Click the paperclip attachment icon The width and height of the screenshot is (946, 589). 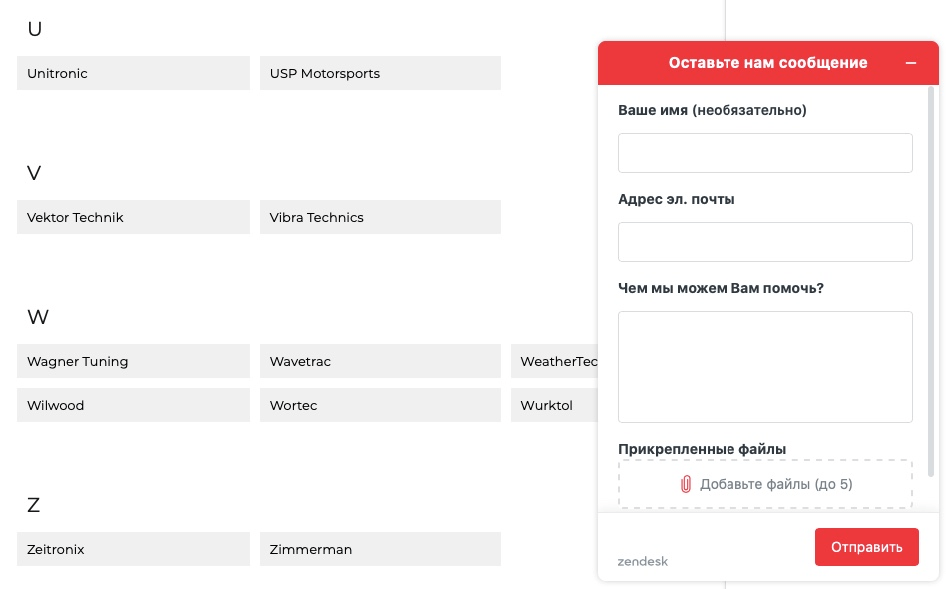coord(686,484)
